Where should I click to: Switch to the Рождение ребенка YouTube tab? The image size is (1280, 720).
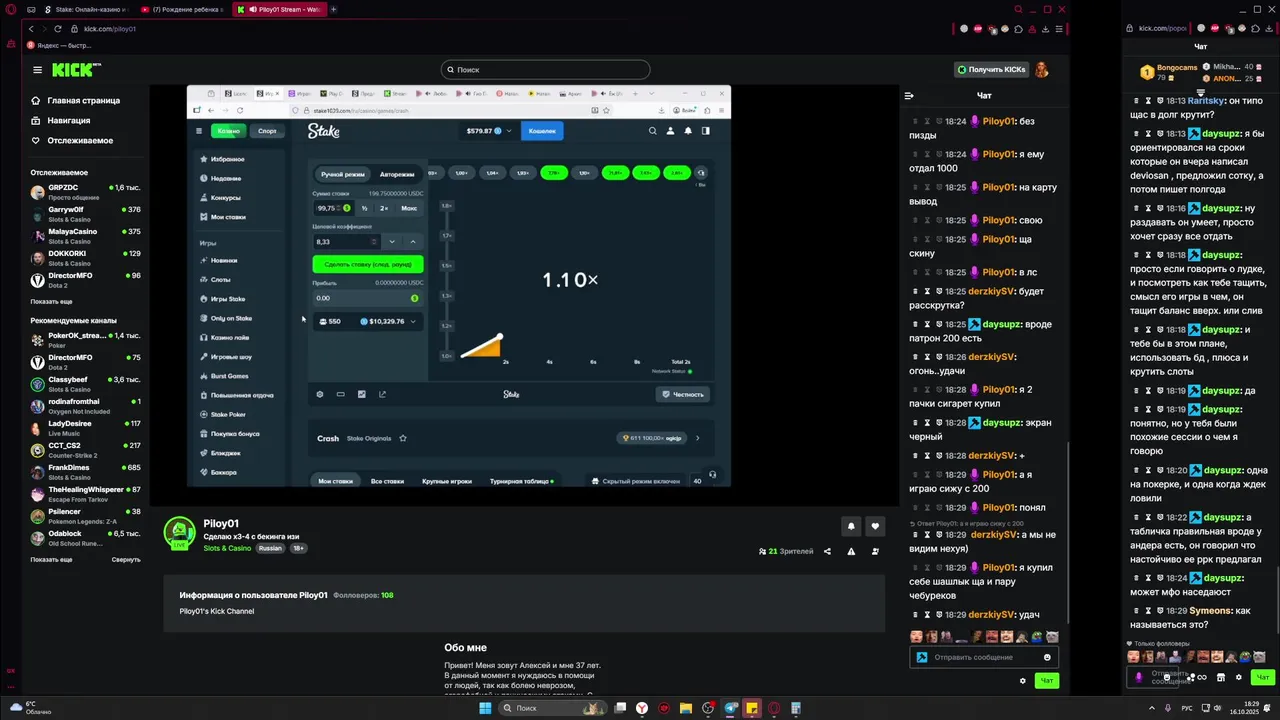point(183,9)
